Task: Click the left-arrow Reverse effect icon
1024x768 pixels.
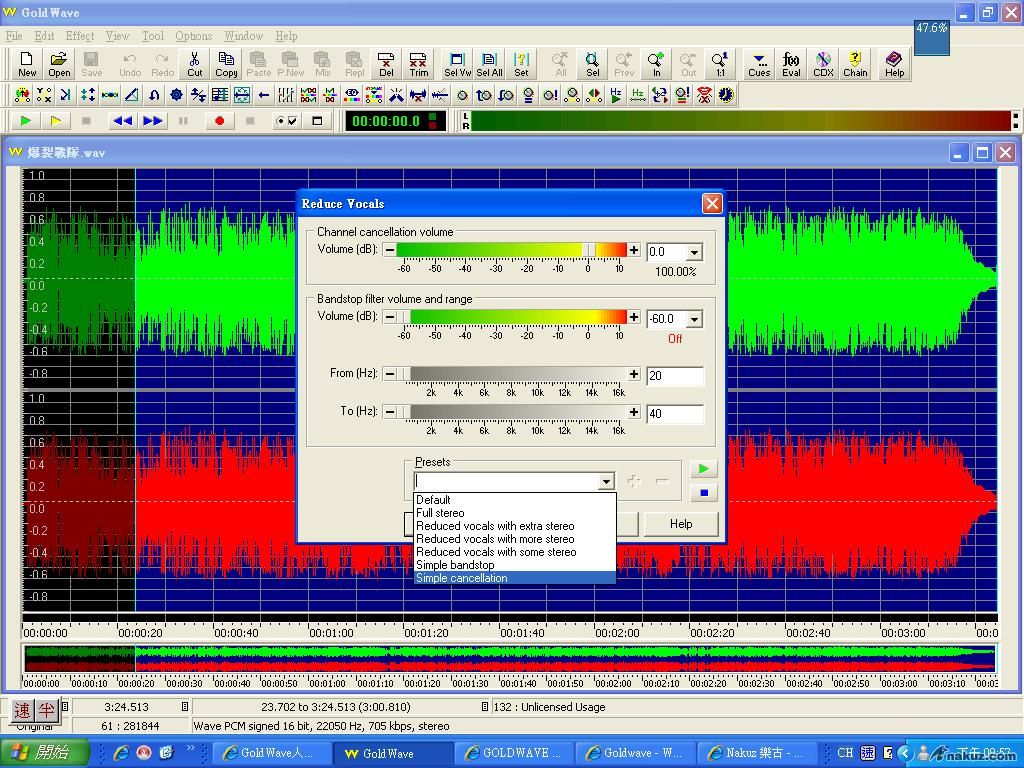Action: [264, 95]
